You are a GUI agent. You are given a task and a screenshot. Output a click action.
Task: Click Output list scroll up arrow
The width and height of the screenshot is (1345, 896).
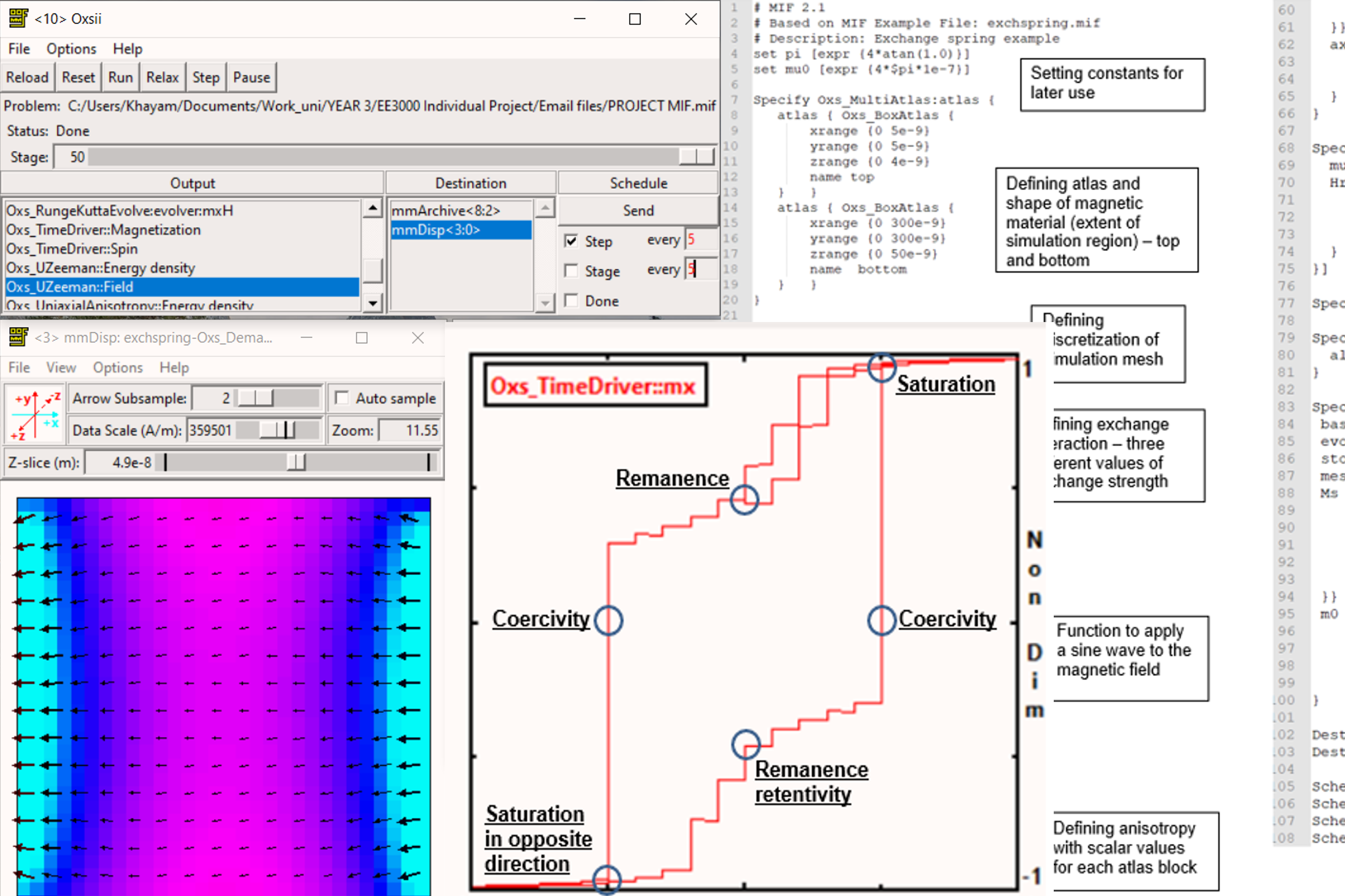pyautogui.click(x=372, y=208)
